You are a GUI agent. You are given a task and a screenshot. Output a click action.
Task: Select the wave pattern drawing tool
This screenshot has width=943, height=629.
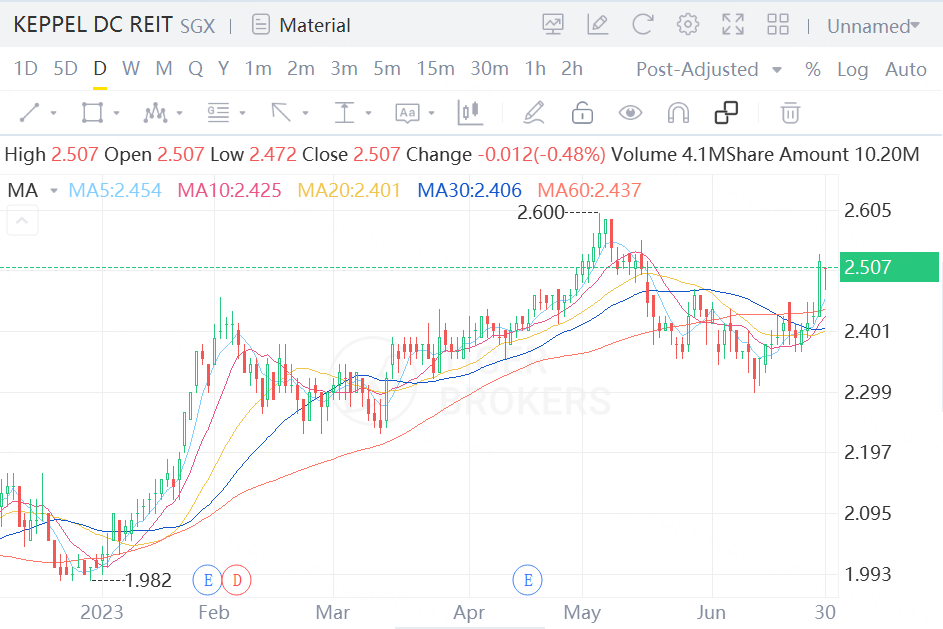pos(155,112)
